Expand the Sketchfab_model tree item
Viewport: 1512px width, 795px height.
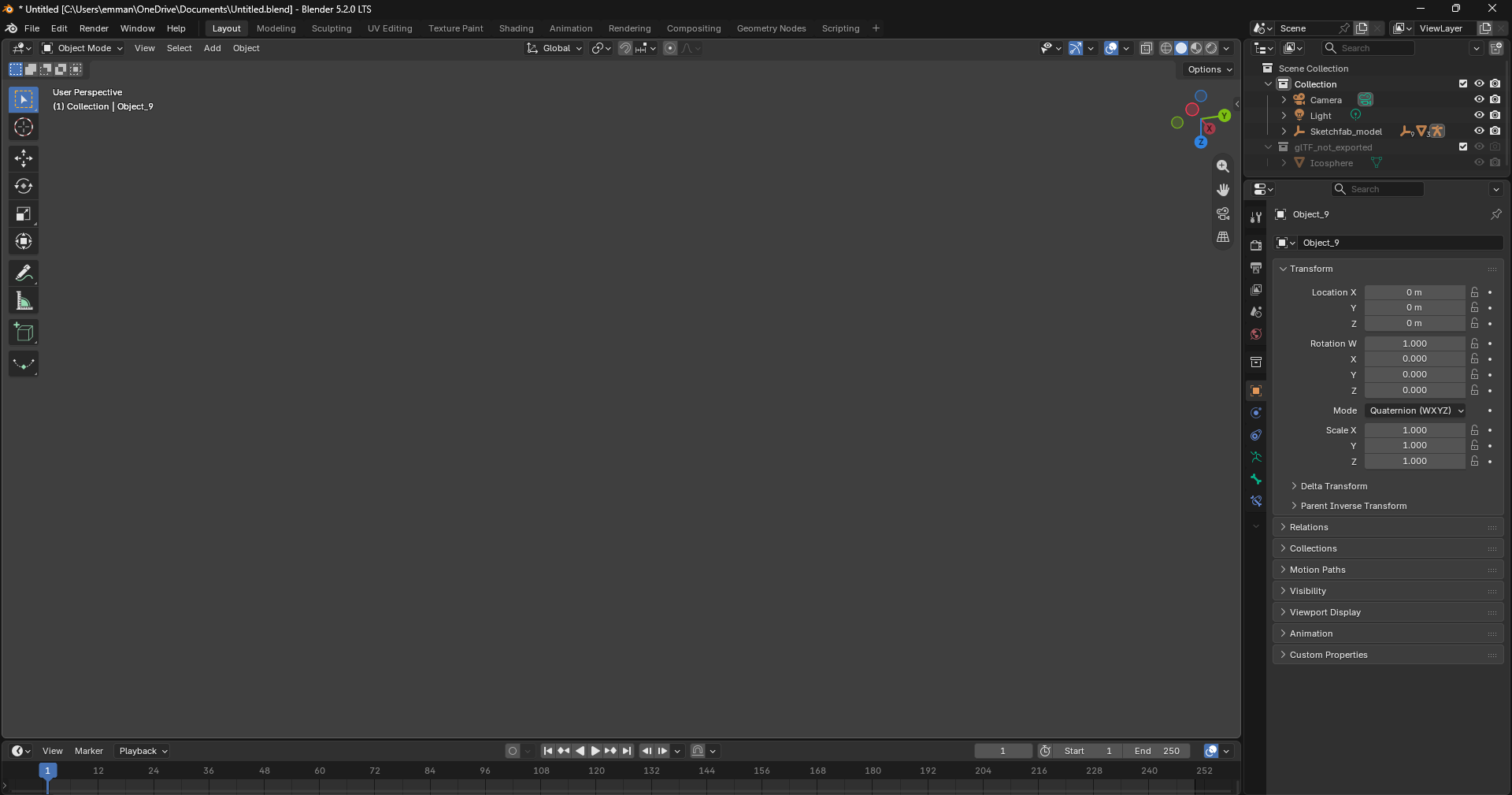tap(1284, 131)
